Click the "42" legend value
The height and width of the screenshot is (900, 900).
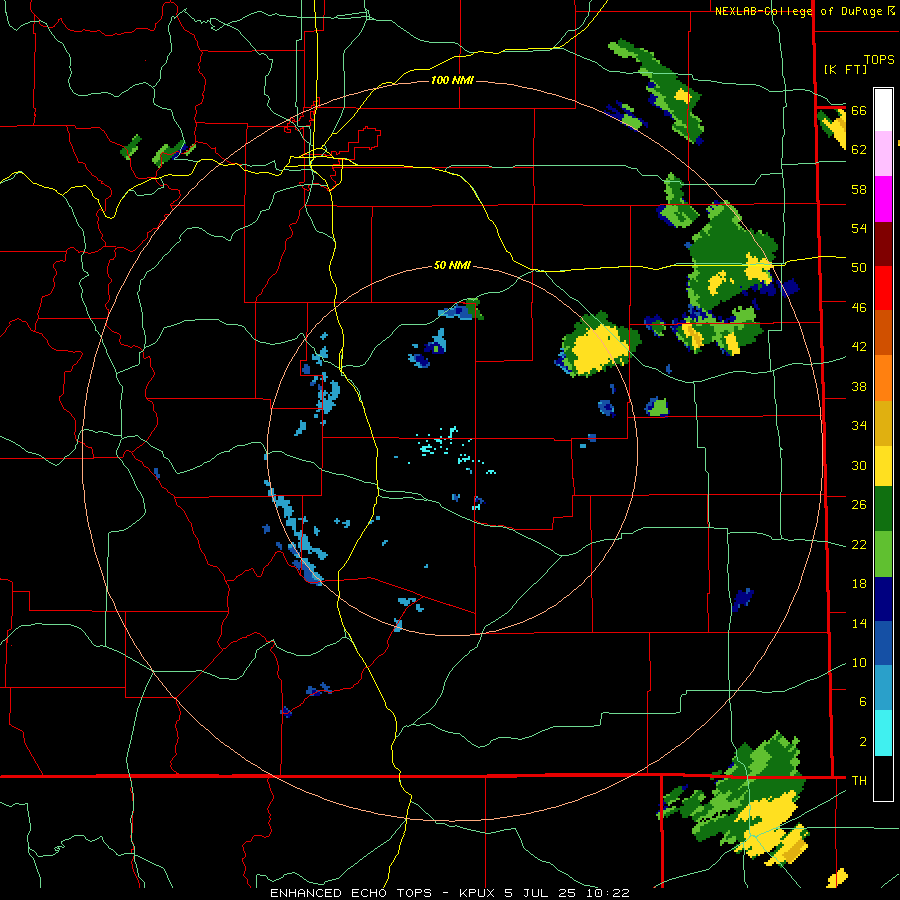click(859, 347)
